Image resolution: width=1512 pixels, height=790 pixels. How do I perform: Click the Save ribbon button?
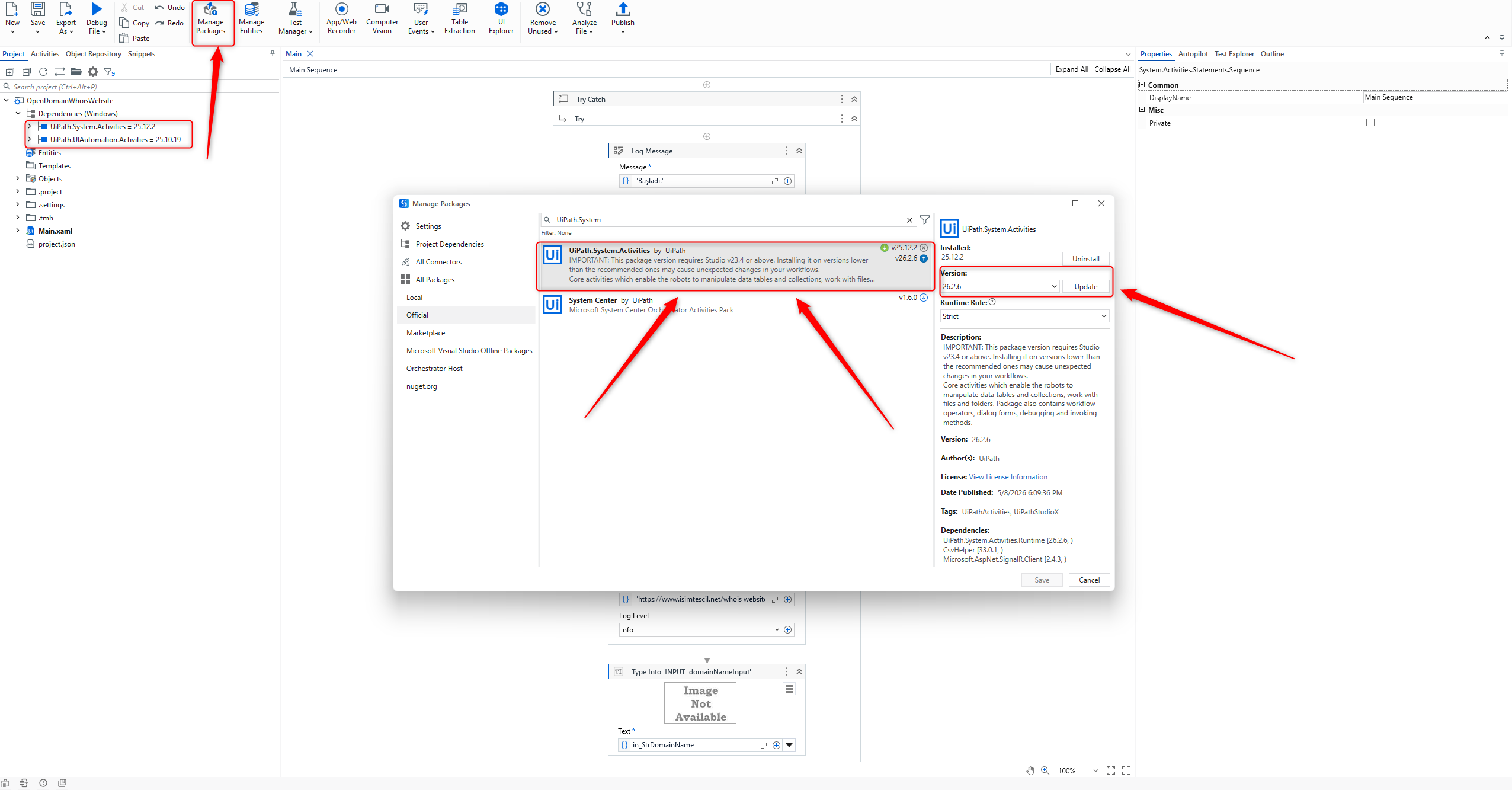click(38, 18)
